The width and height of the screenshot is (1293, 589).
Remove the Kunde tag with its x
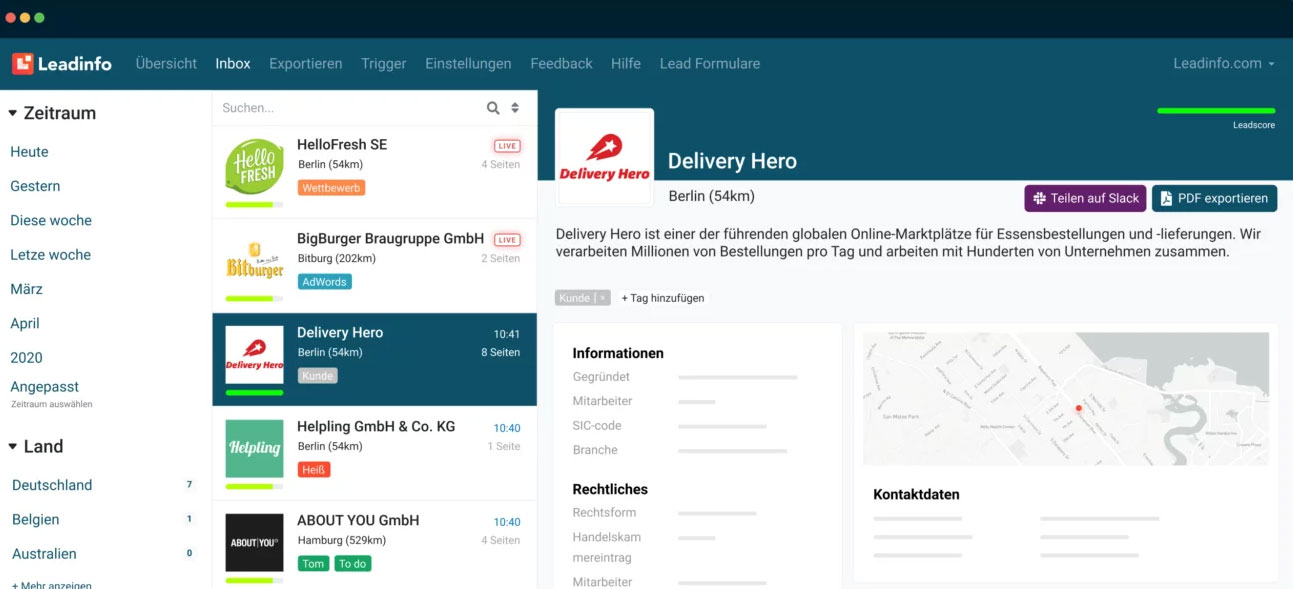[x=602, y=298]
